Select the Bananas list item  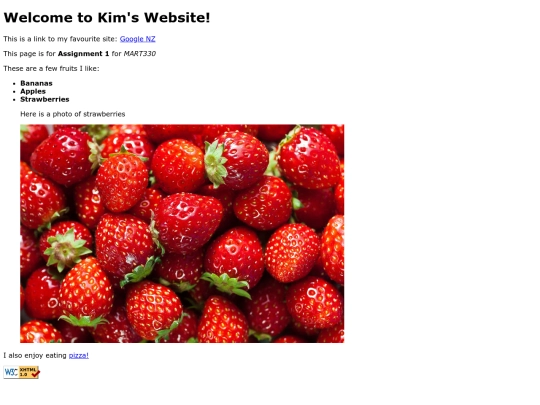(x=36, y=83)
